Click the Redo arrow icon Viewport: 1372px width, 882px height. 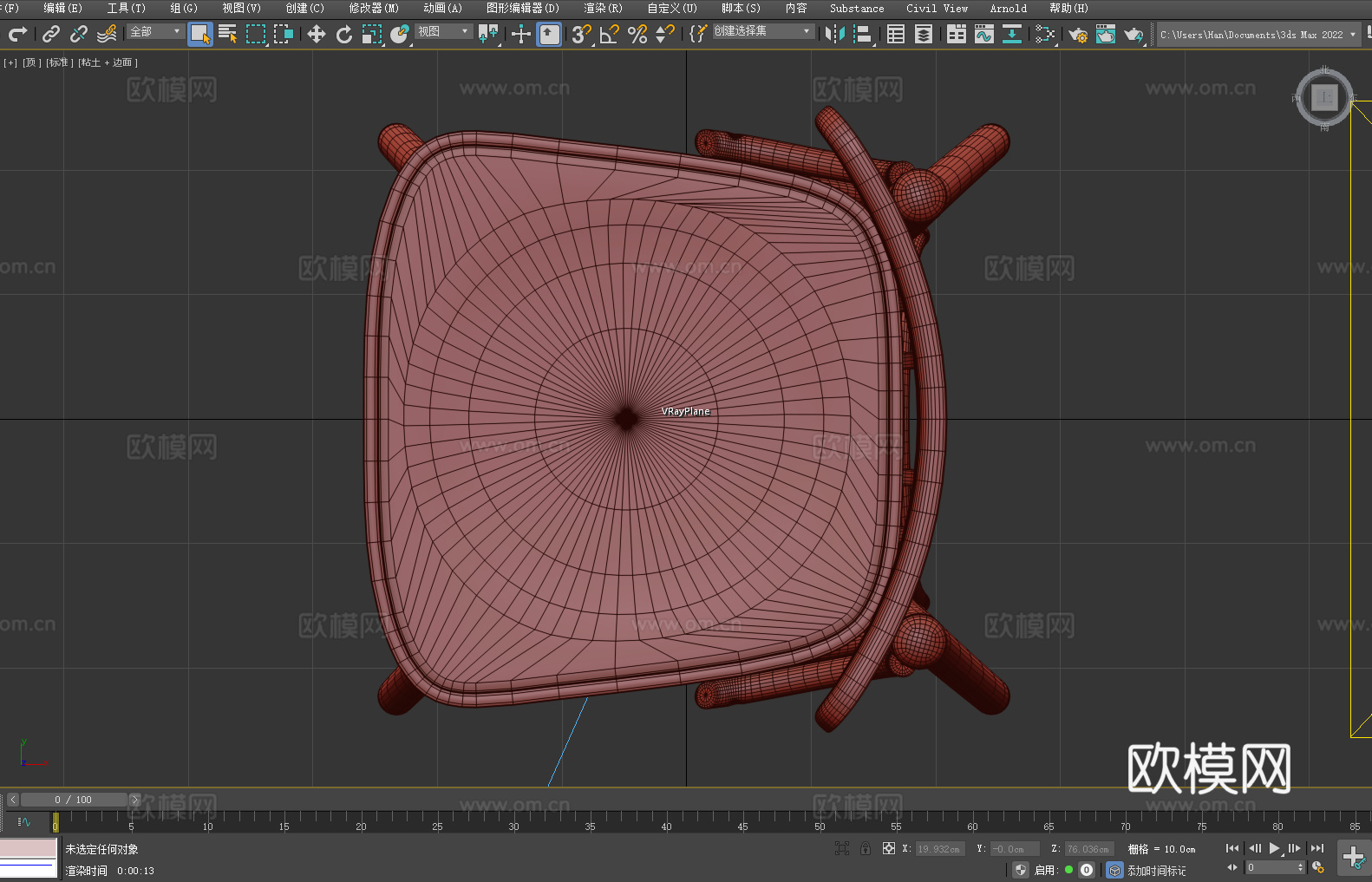(17, 34)
